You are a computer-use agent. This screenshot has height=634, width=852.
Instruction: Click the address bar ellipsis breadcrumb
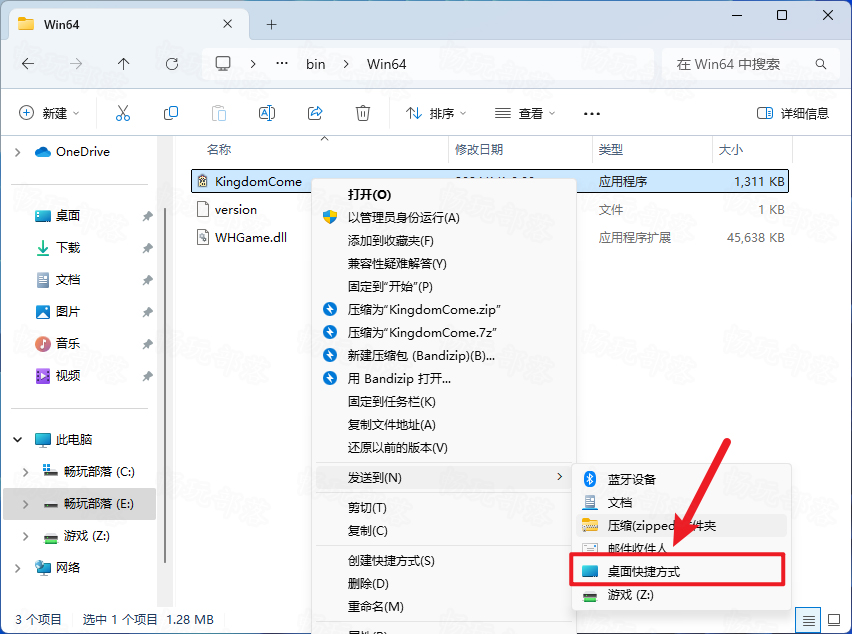pyautogui.click(x=281, y=64)
